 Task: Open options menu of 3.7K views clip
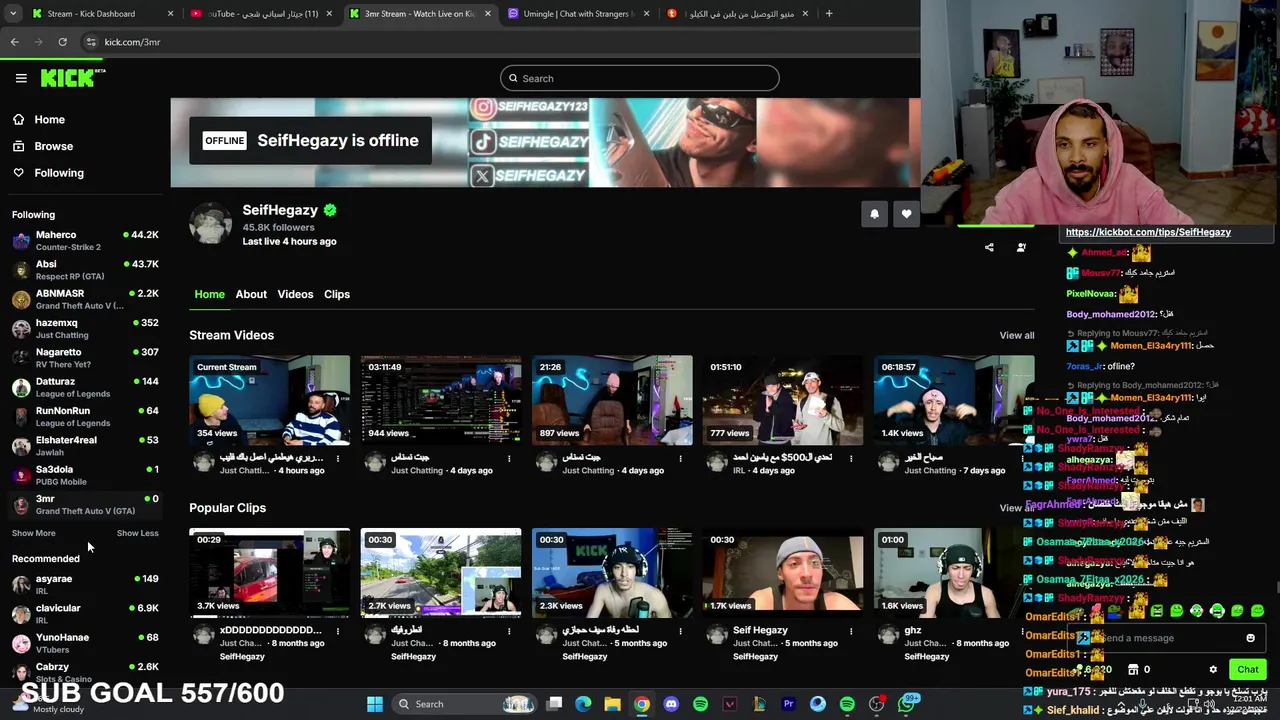[338, 632]
